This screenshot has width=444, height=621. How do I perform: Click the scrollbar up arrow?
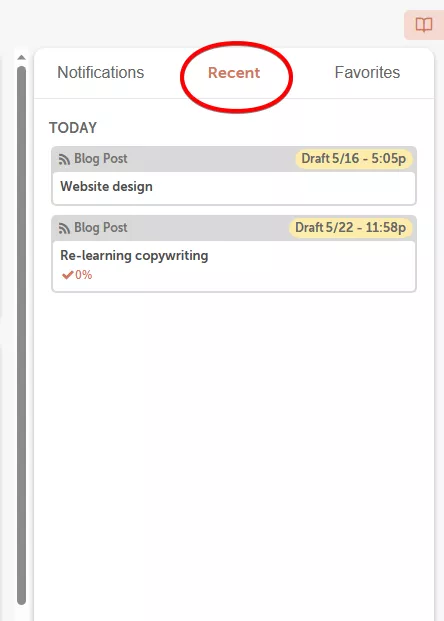coord(21,58)
